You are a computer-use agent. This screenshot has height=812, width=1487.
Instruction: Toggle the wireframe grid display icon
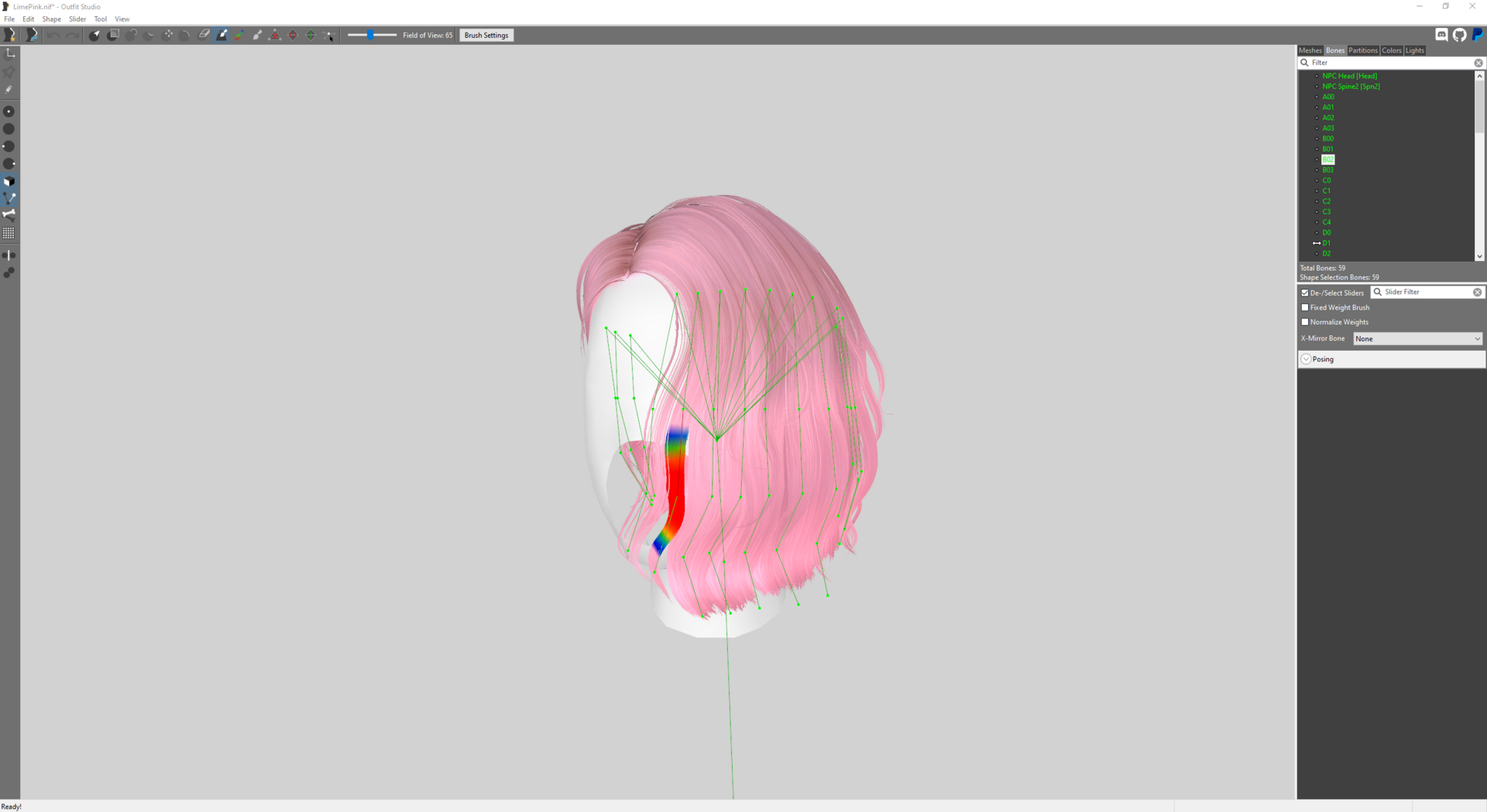point(9,233)
